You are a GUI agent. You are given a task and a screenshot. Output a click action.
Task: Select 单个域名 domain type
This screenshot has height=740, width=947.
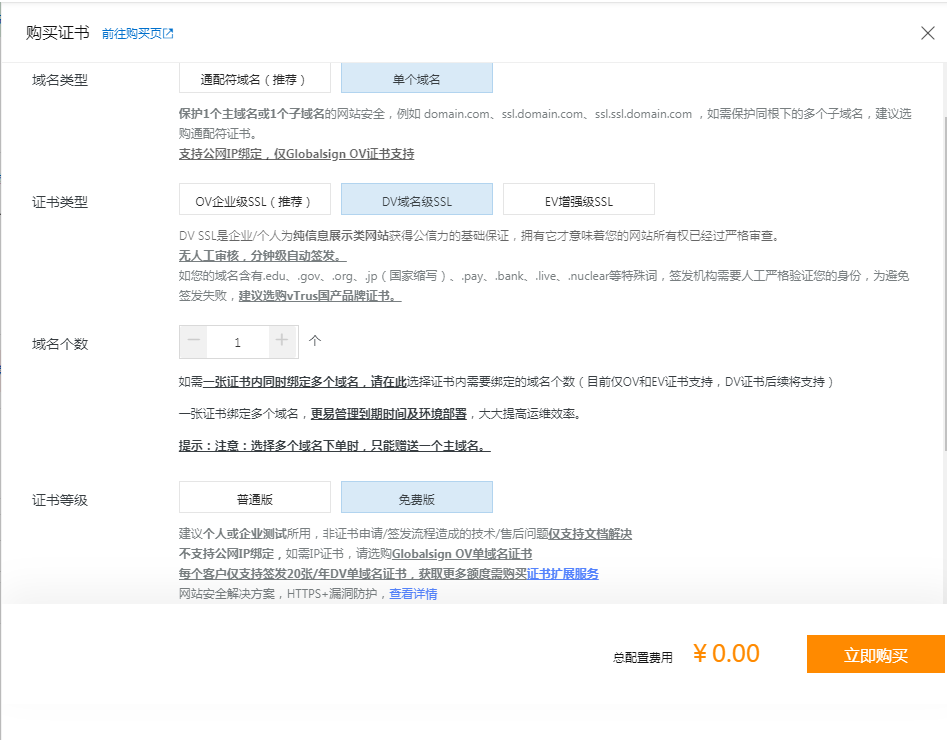coord(416,79)
